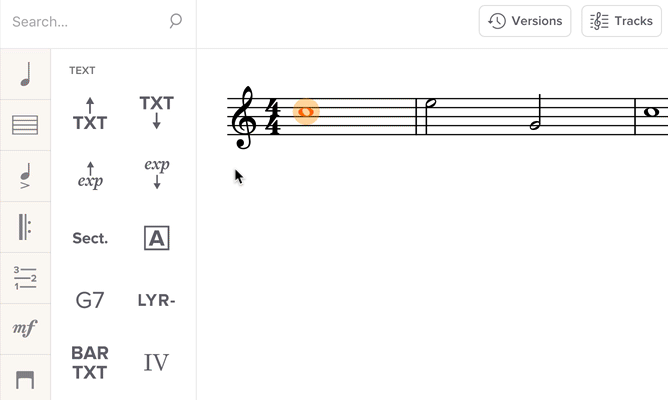Click the Search input field
The height and width of the screenshot is (400, 668).
pos(85,21)
